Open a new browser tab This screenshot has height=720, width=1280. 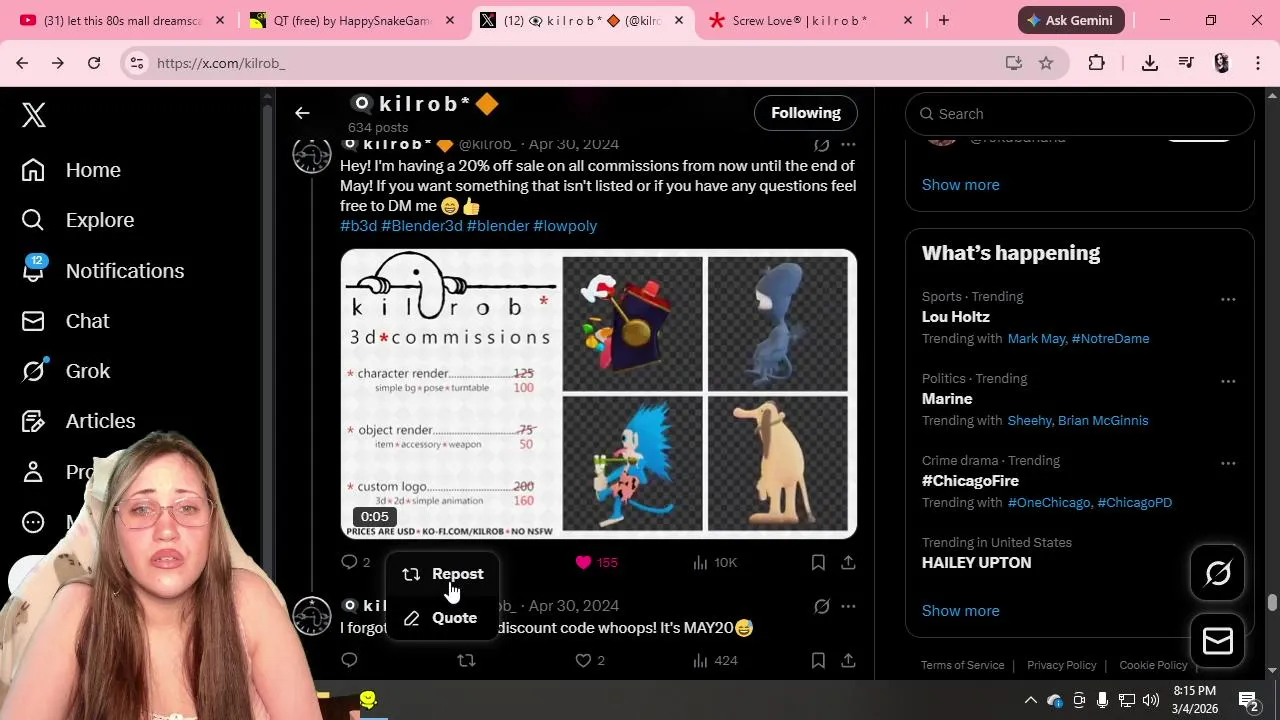(x=943, y=20)
